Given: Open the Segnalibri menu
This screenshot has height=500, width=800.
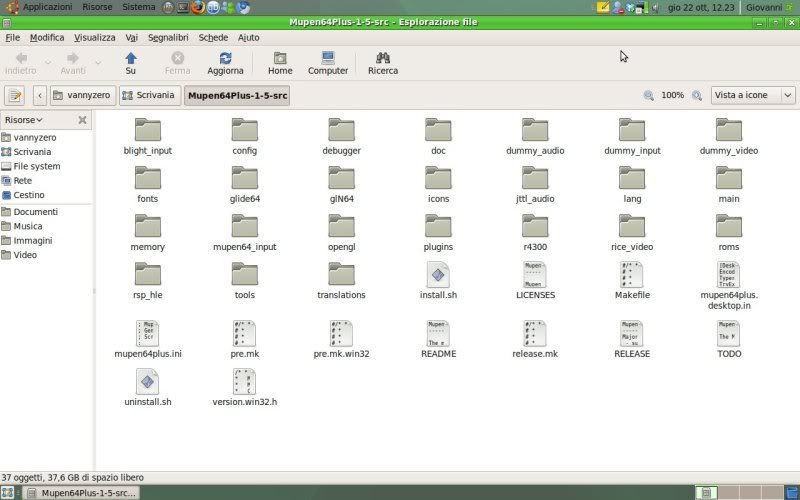Looking at the screenshot, I should 168,37.
